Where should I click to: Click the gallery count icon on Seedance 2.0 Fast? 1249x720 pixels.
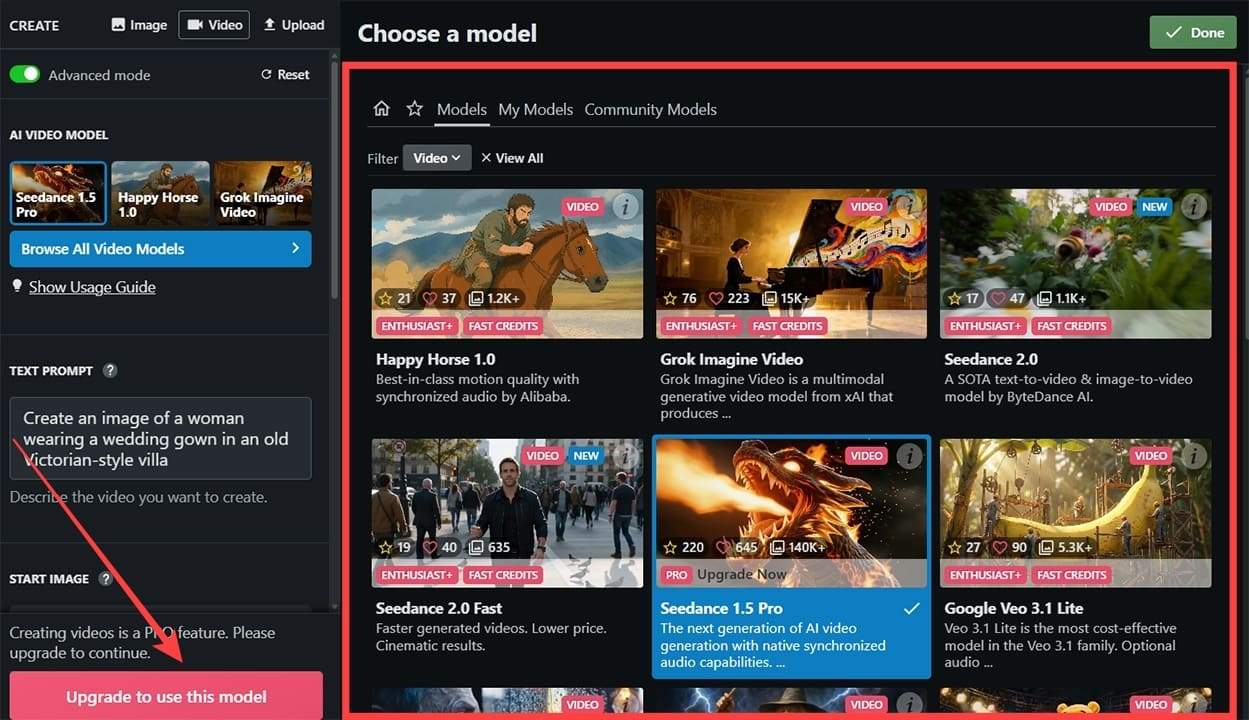(x=476, y=547)
